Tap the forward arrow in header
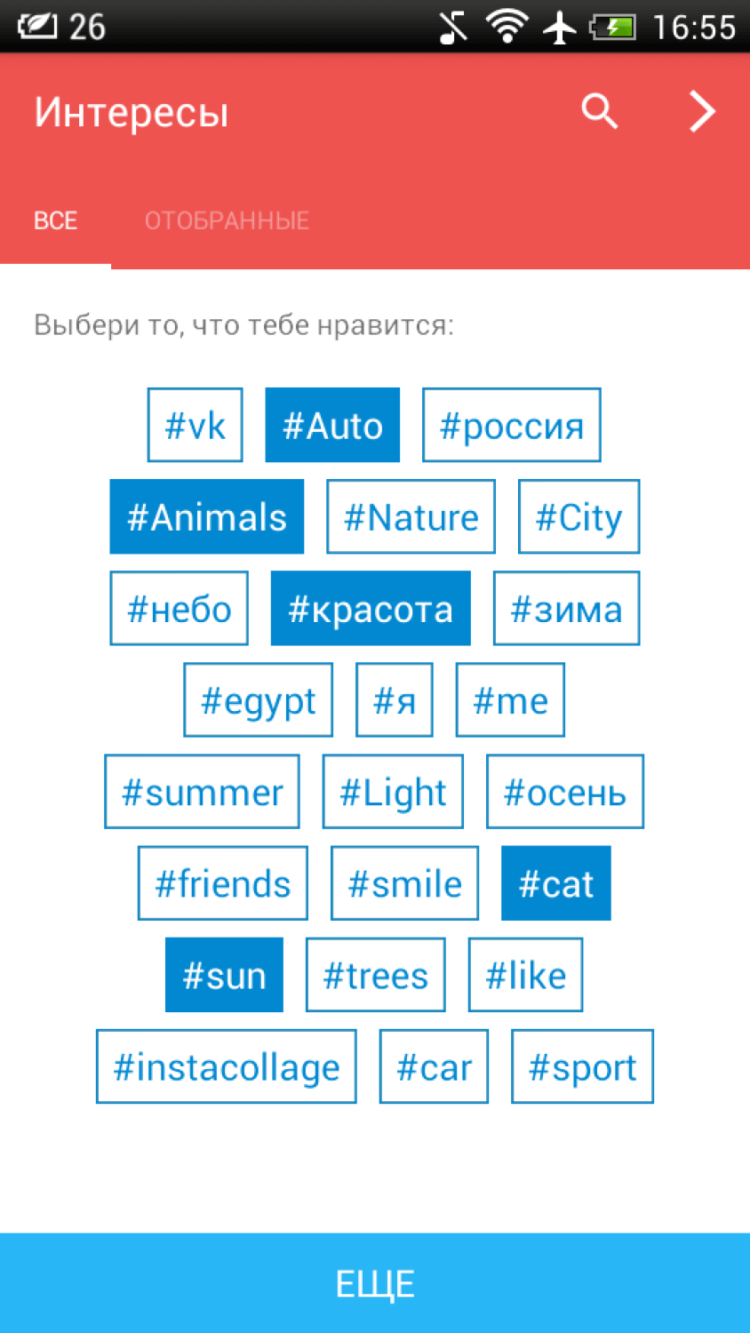Screen dimensions: 750x1333 [x=702, y=112]
